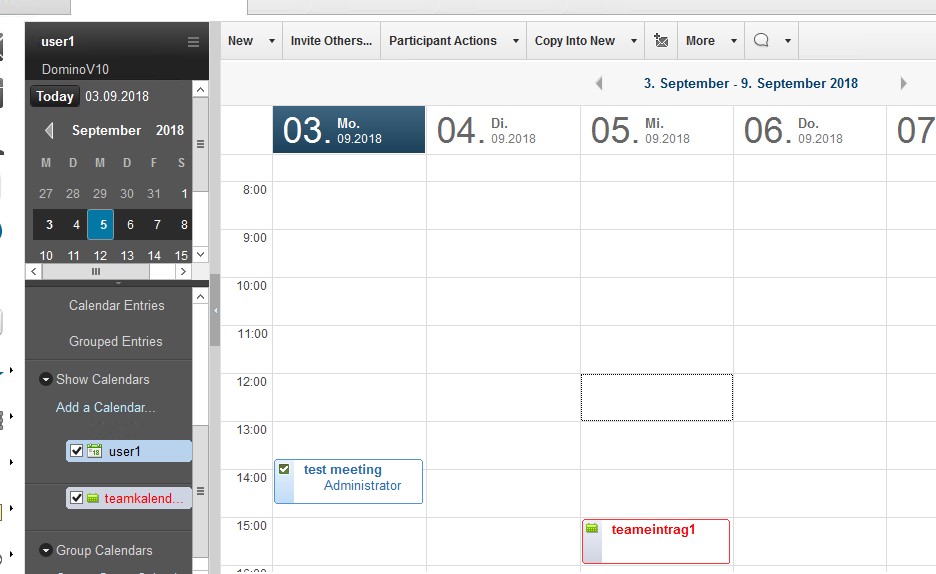
Task: Expand the Participant Actions dropdown
Action: (x=515, y=41)
